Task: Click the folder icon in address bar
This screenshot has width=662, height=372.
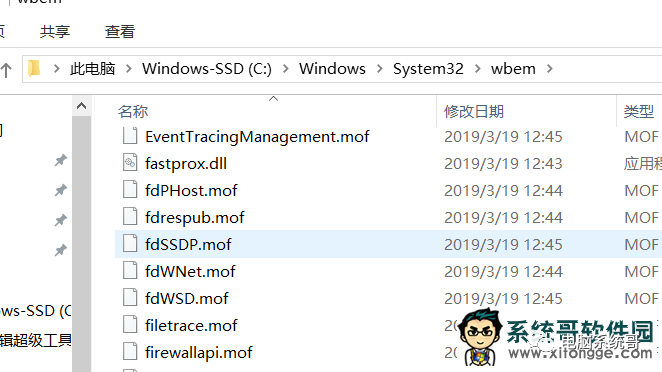Action: 34,68
